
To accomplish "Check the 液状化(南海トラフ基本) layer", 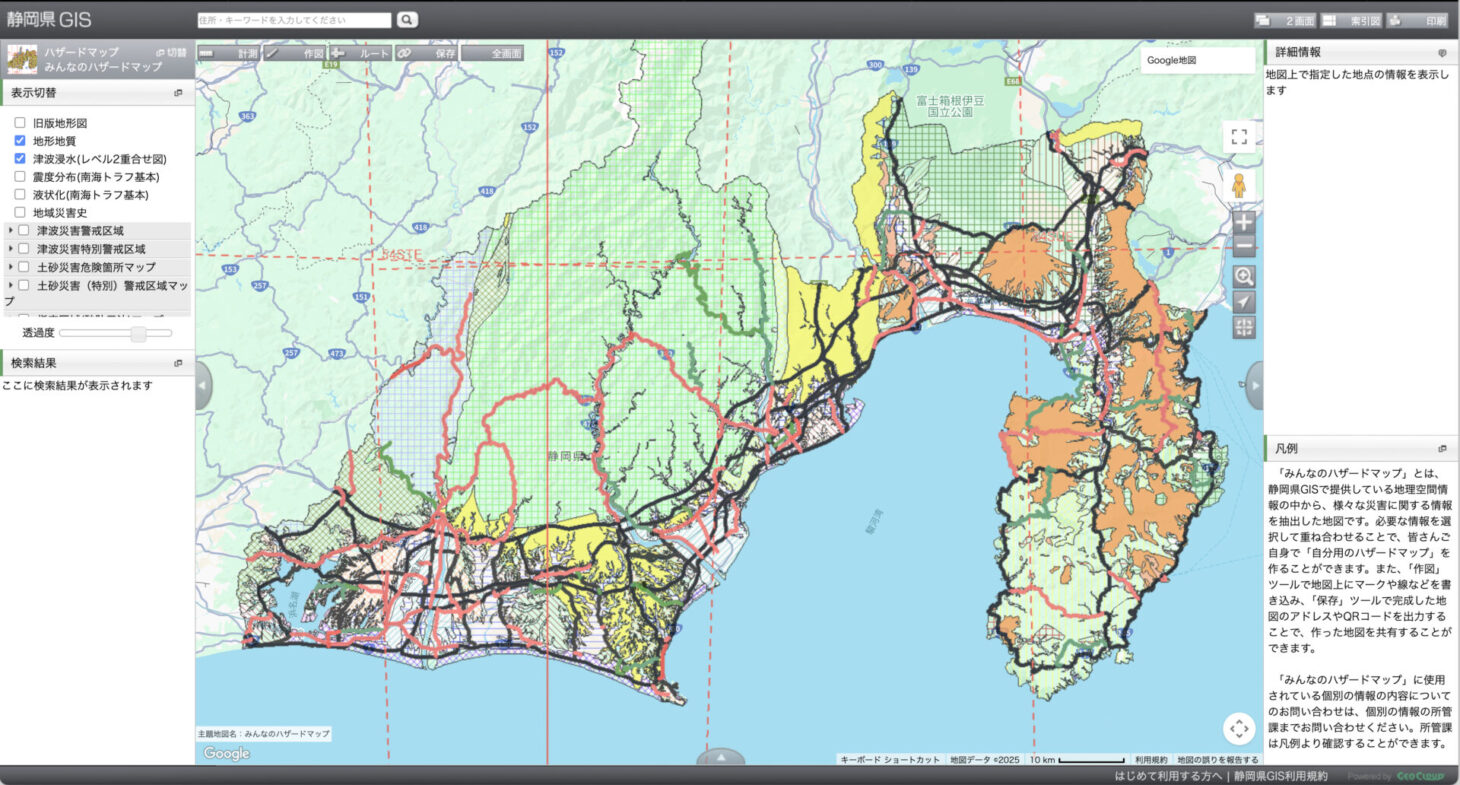I will 20,195.
